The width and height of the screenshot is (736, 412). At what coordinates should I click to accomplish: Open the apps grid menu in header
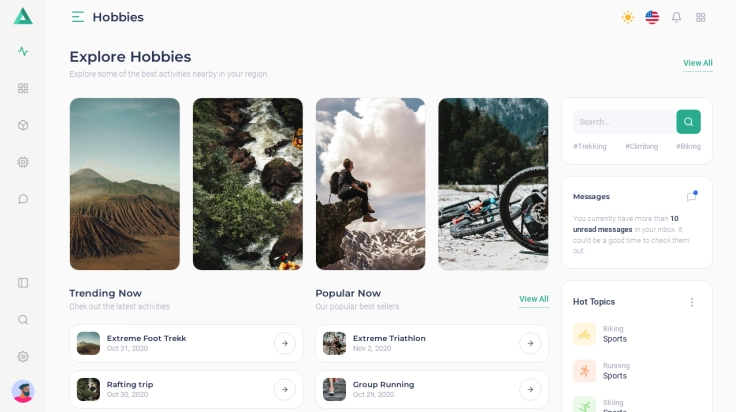coord(700,17)
